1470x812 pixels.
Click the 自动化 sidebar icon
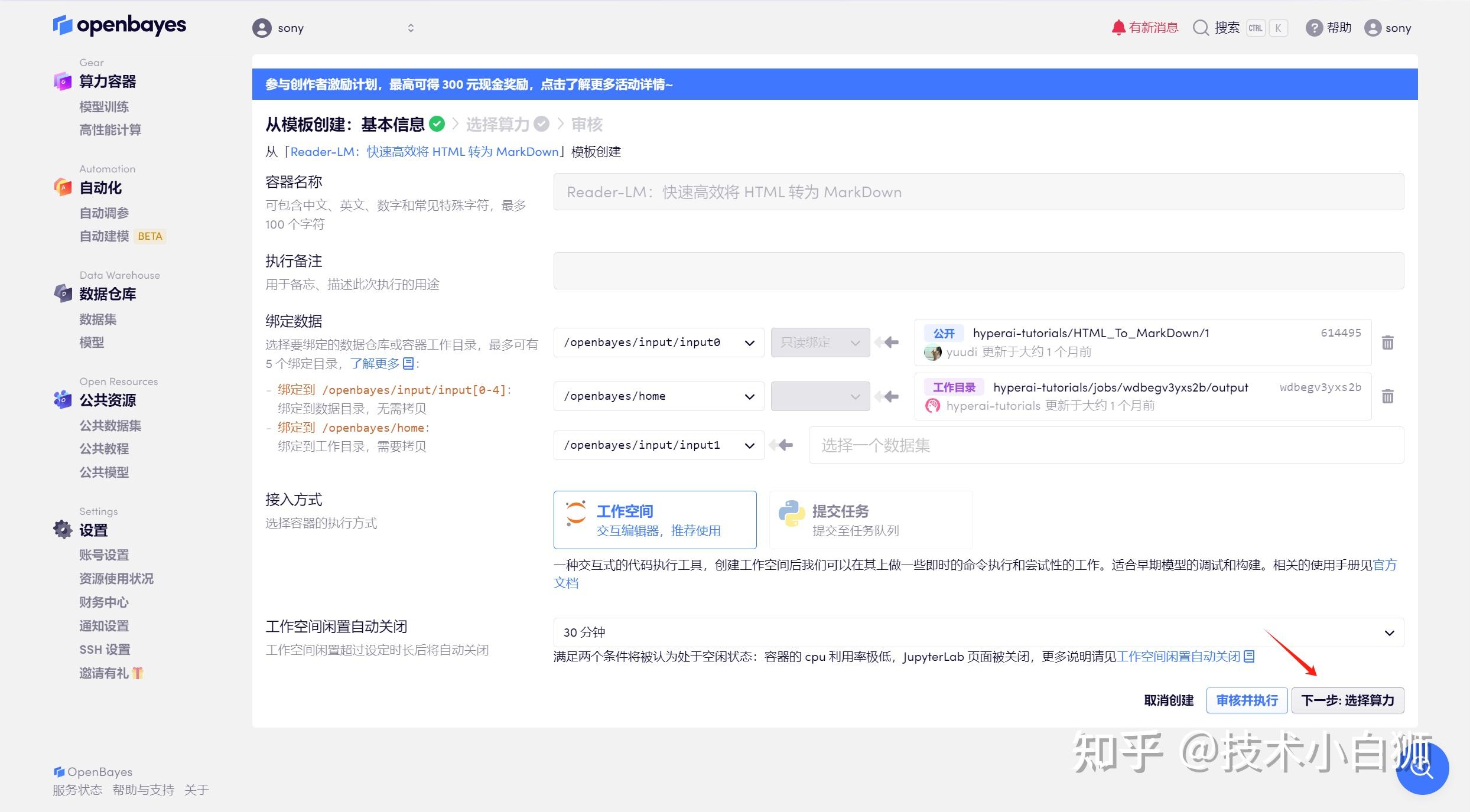click(63, 187)
